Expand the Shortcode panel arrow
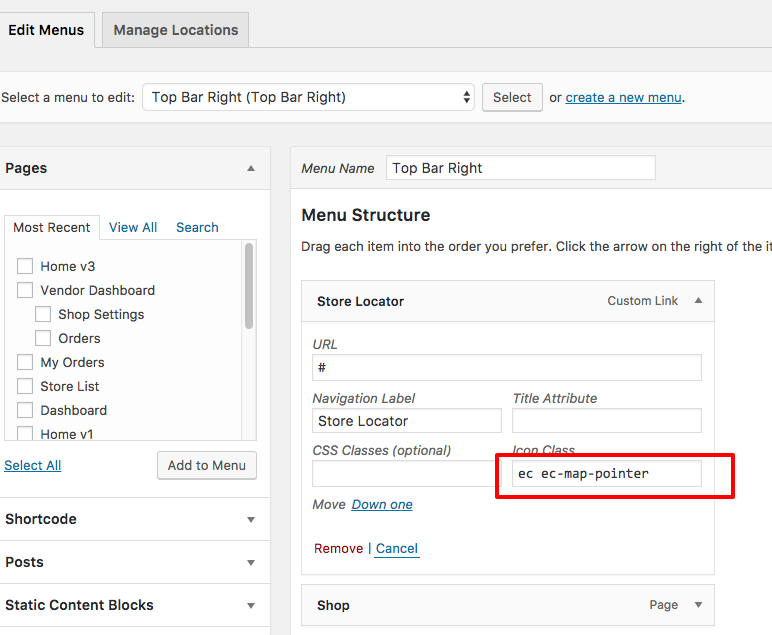 (x=251, y=520)
